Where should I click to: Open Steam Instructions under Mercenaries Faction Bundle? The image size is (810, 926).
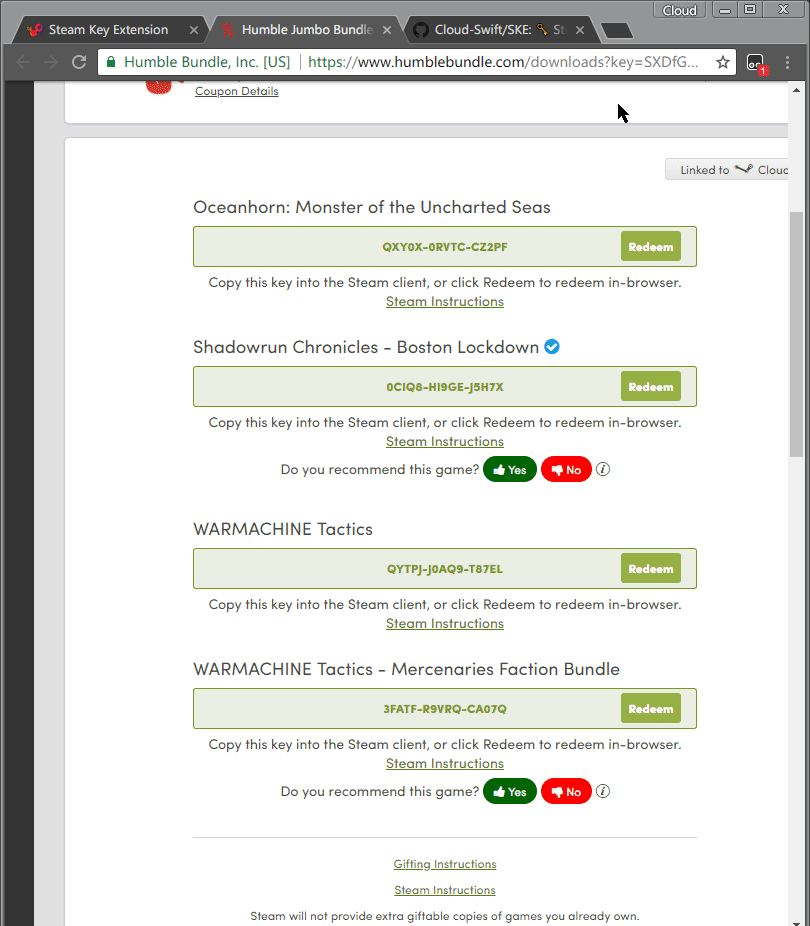tap(445, 763)
